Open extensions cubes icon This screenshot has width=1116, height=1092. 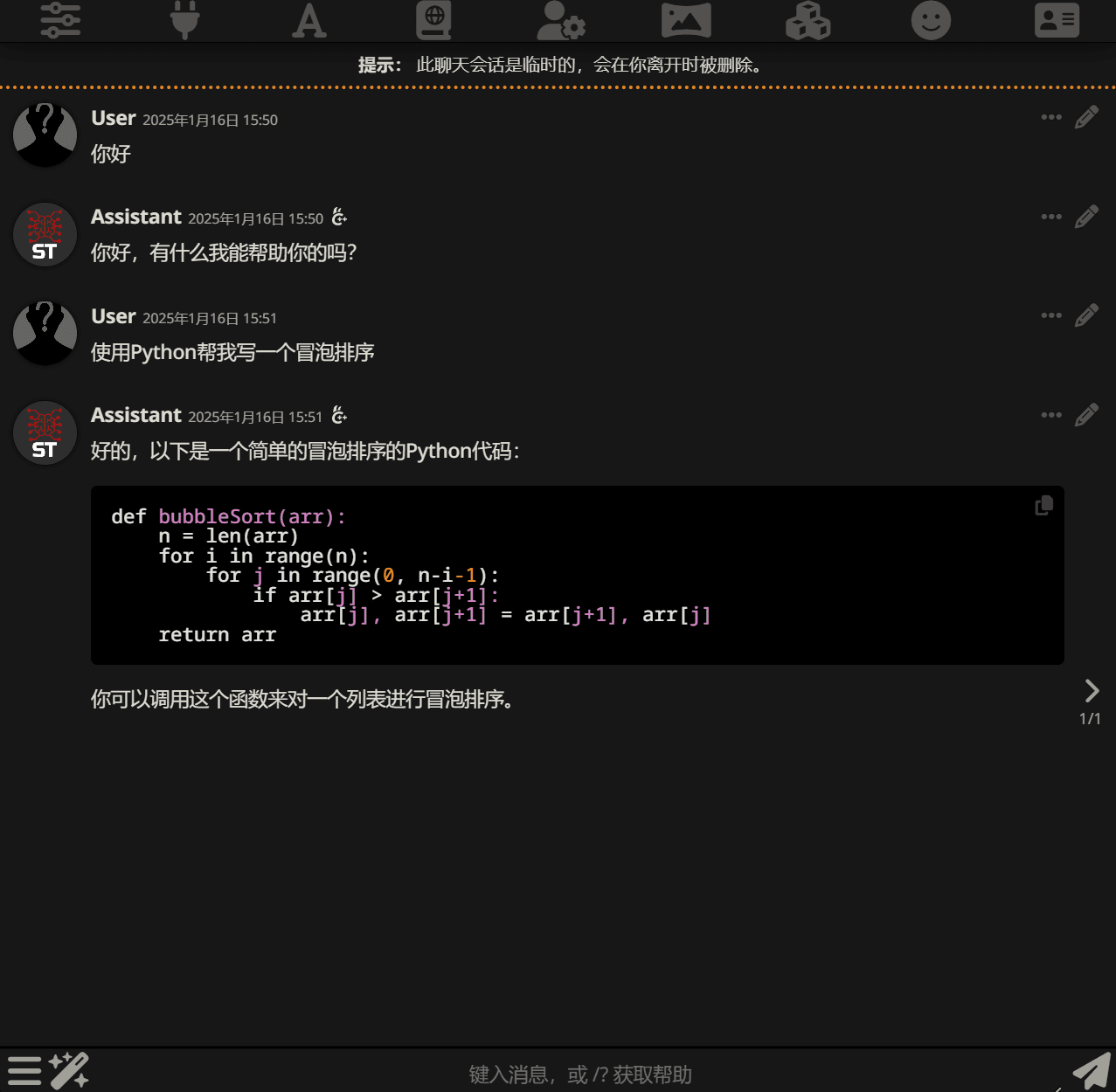[x=808, y=20]
